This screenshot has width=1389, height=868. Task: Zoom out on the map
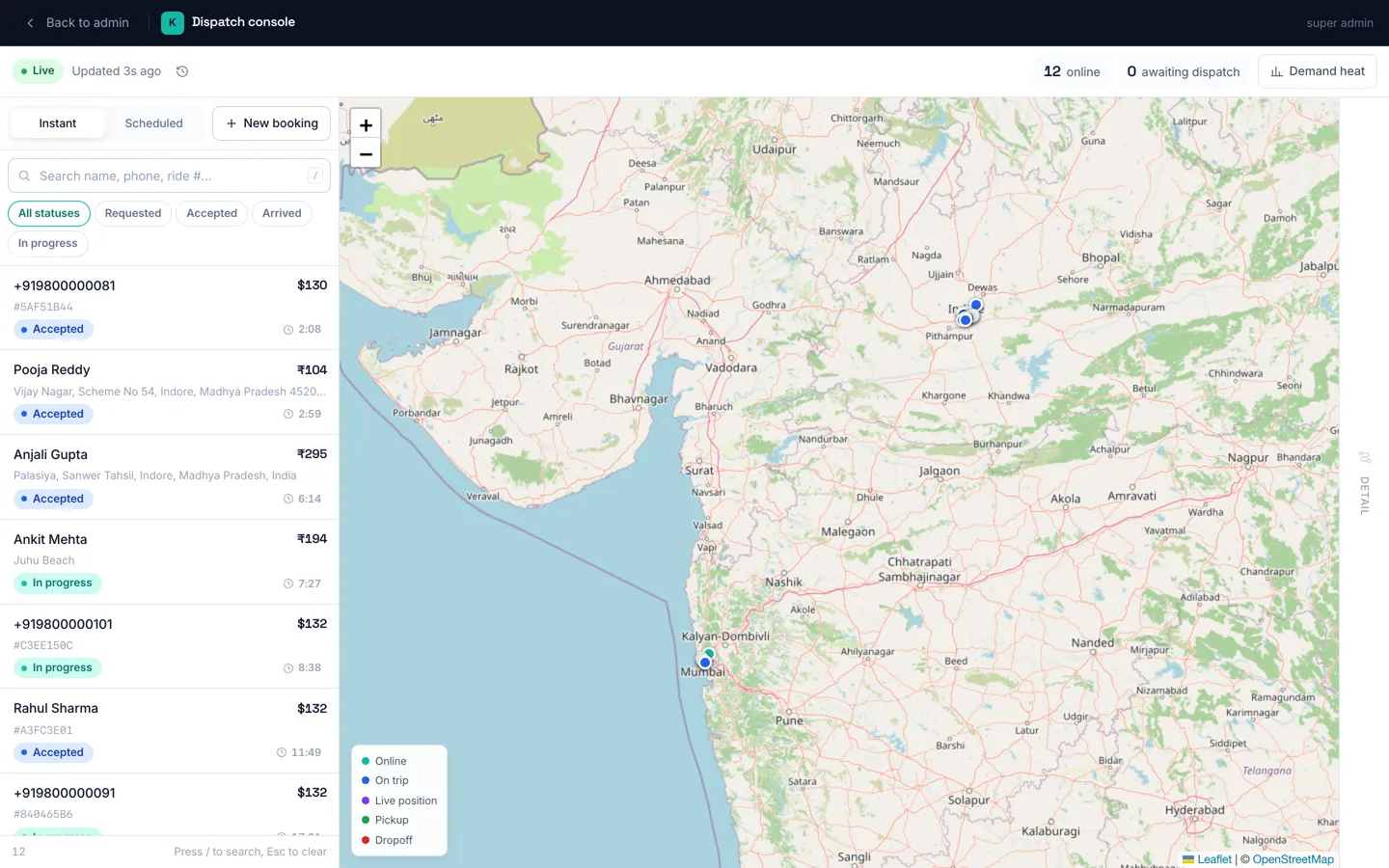point(366,154)
